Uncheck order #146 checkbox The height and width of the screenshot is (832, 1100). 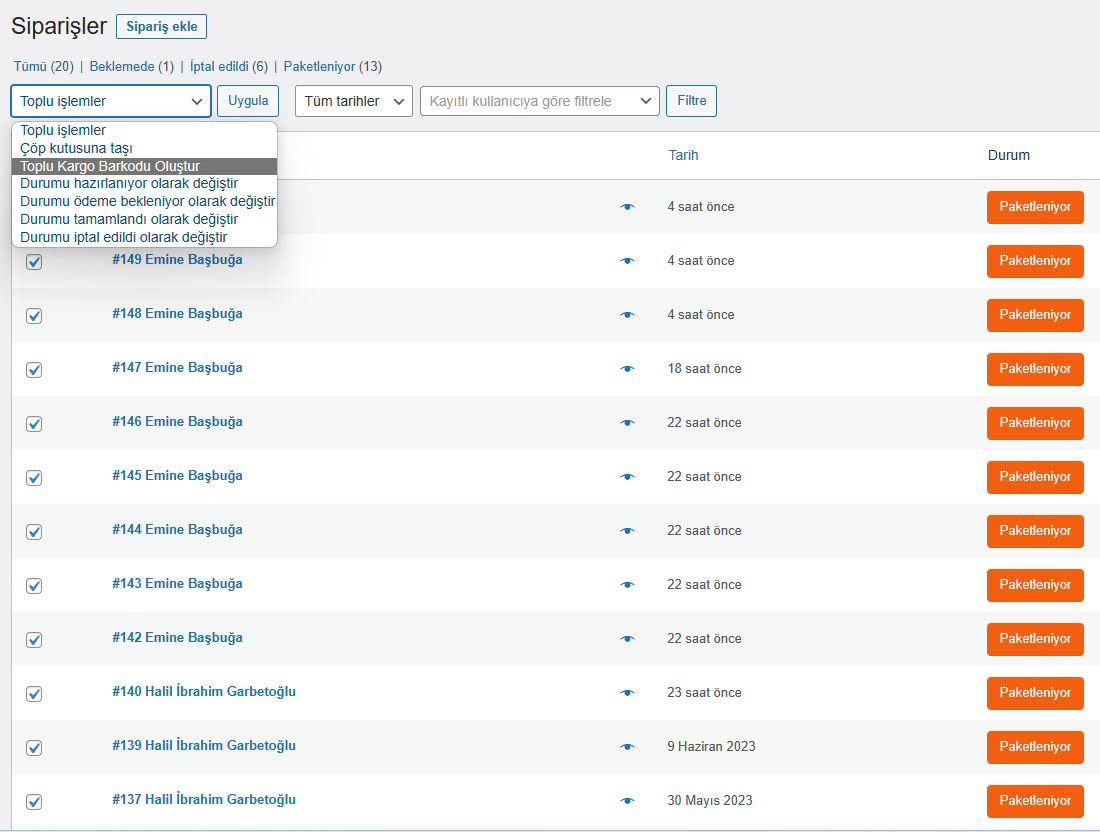(x=34, y=424)
